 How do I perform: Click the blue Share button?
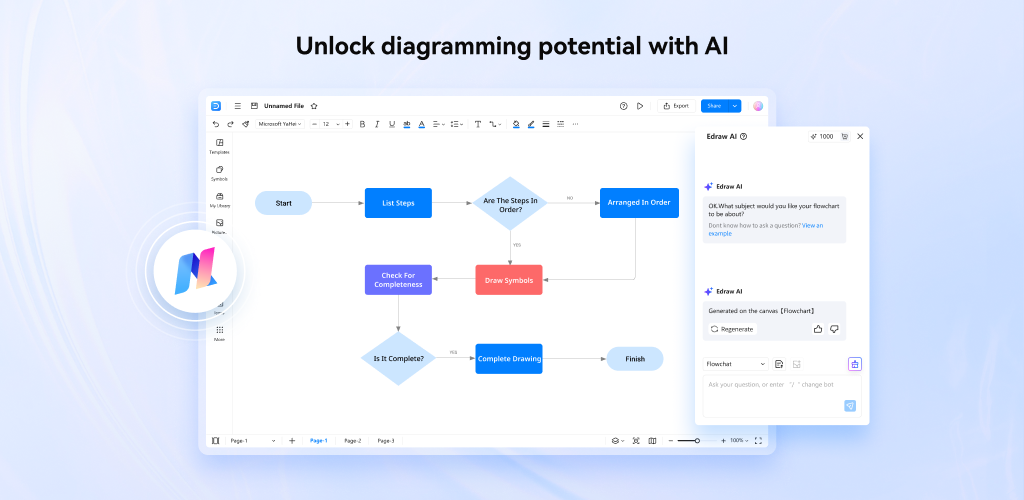(x=714, y=106)
